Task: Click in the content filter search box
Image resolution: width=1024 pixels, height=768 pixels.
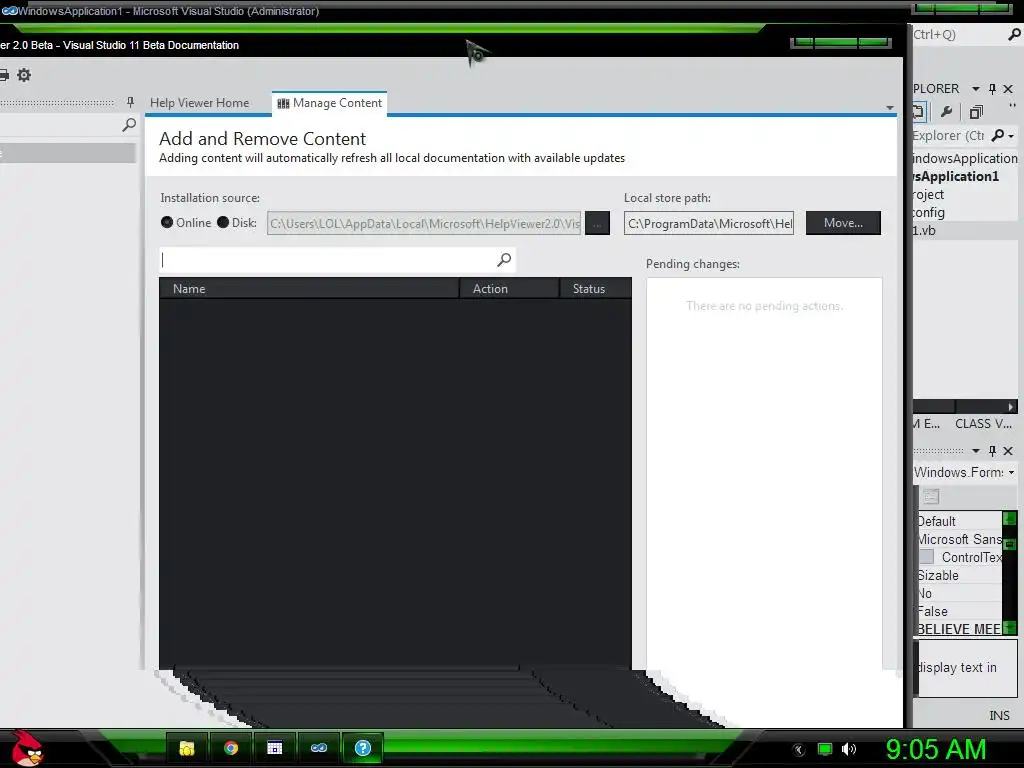Action: (338, 260)
